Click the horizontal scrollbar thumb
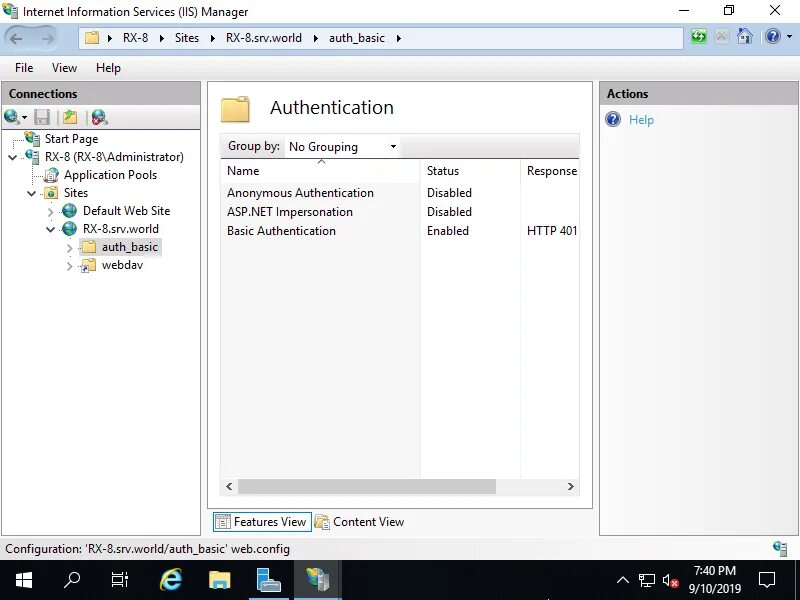The width and height of the screenshot is (800, 600). [366, 487]
